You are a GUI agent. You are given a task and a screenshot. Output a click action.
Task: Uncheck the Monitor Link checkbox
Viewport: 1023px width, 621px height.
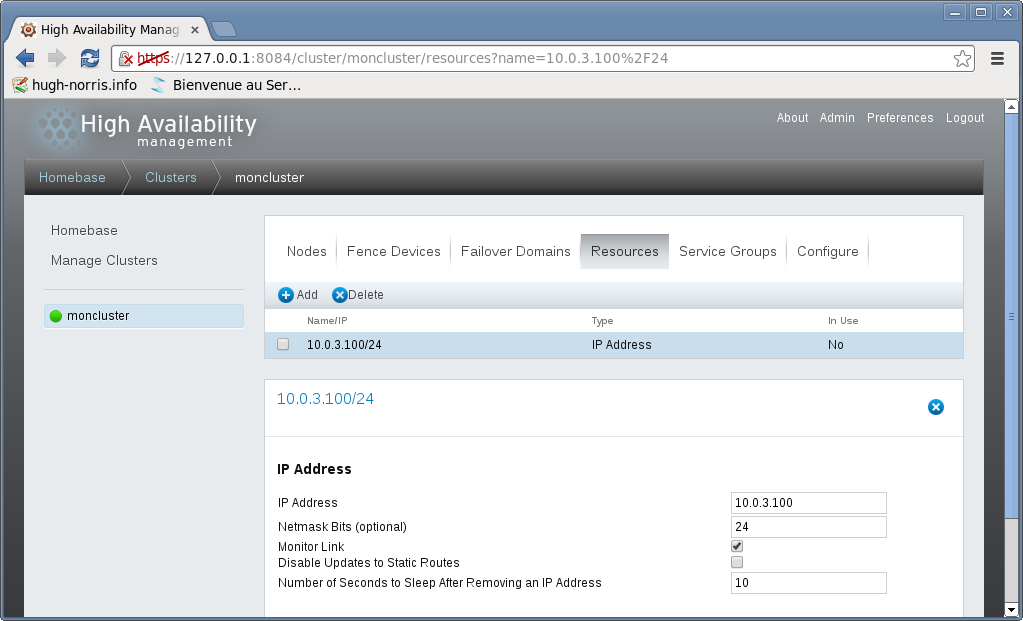(737, 546)
